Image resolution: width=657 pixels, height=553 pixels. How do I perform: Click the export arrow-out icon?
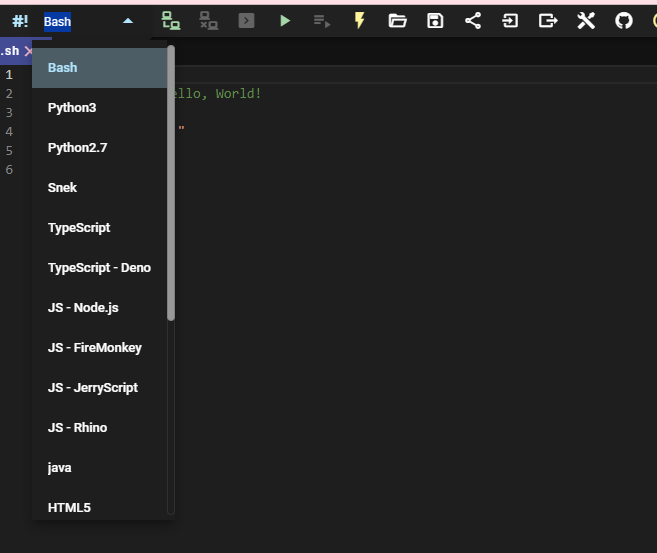pyautogui.click(x=548, y=21)
